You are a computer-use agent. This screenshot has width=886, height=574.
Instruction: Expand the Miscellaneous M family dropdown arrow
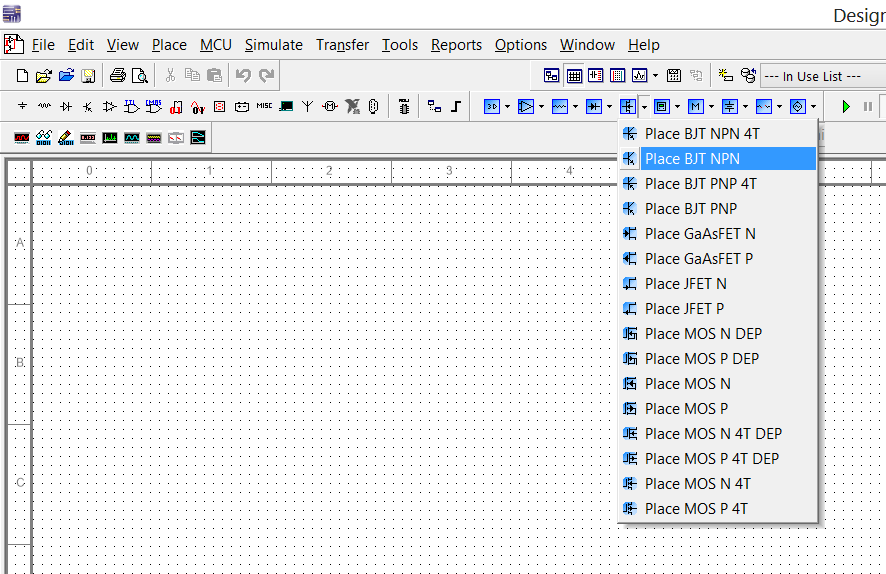[711, 106]
